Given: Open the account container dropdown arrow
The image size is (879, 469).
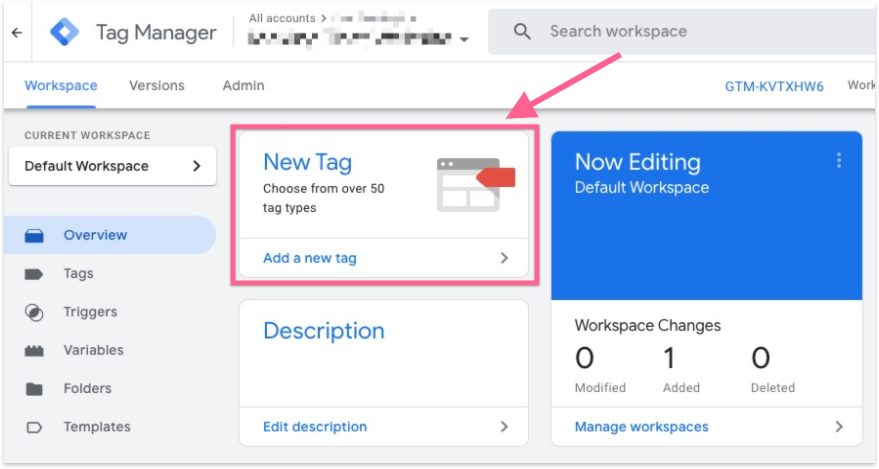Looking at the screenshot, I should tap(463, 40).
